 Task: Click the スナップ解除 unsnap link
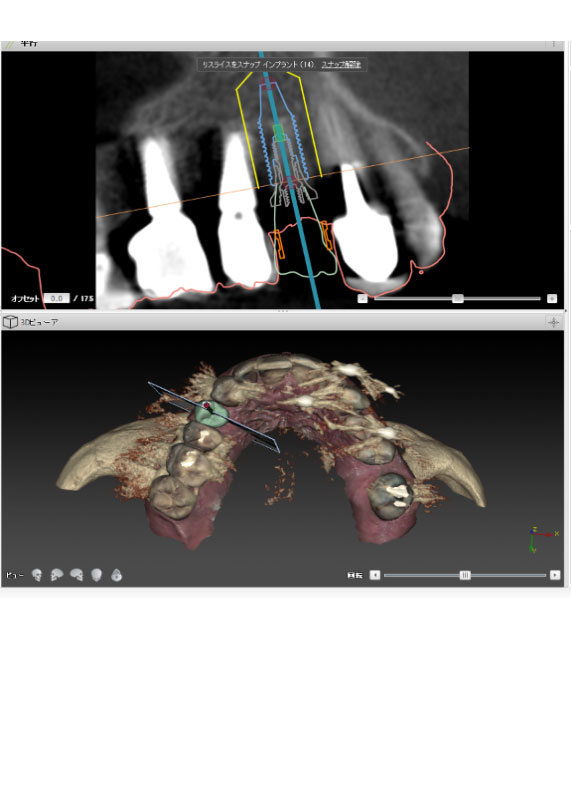click(341, 65)
